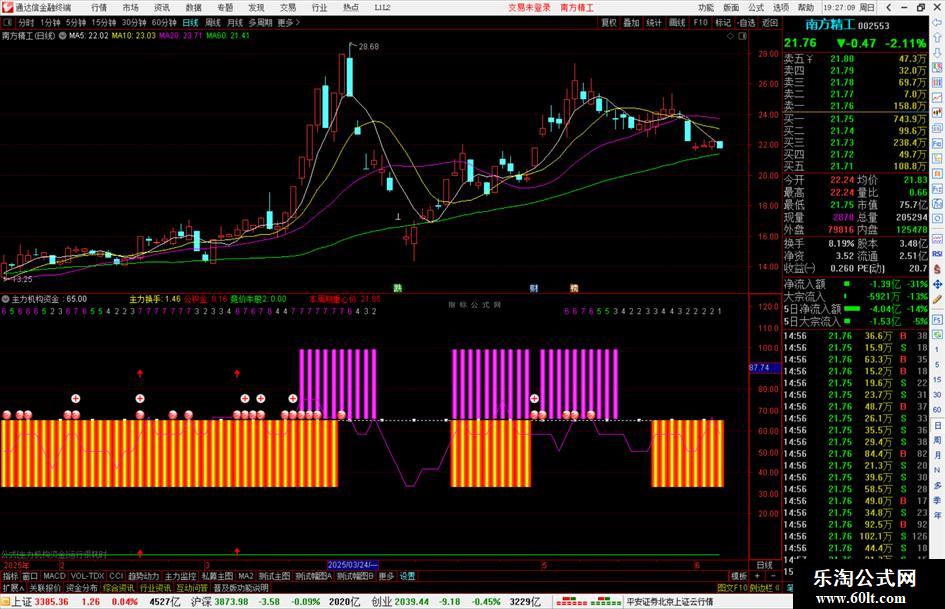Screen dimensions: 945x609
Task: Open 互动问答 tab
Action: [x=192, y=587]
